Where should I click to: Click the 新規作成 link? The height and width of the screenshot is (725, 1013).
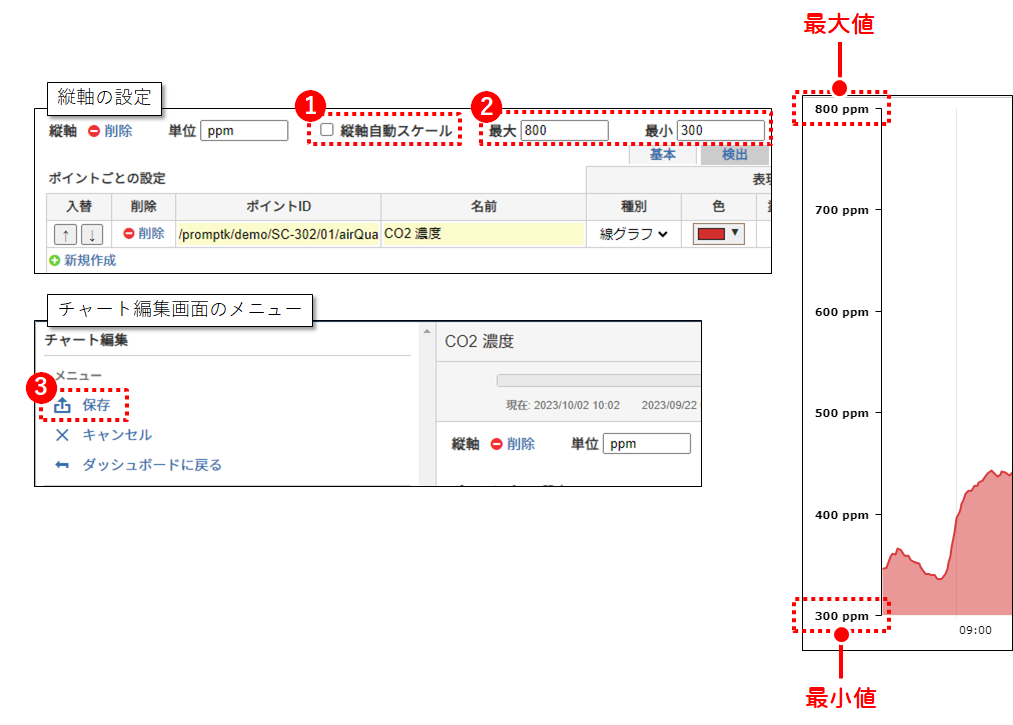90,260
